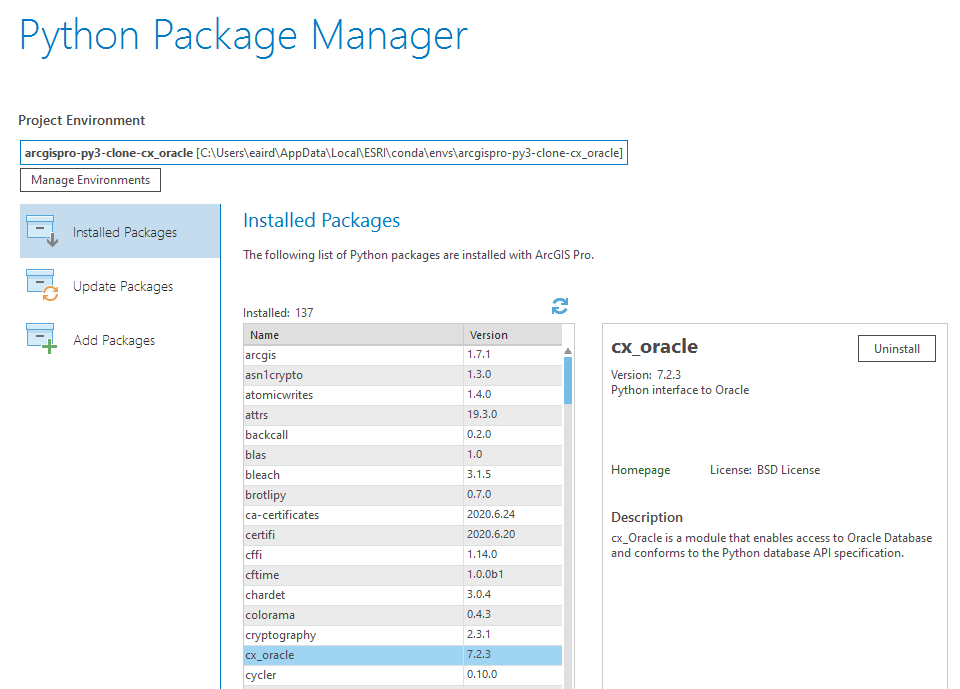Click the Installed Packages box icon

(x=42, y=231)
